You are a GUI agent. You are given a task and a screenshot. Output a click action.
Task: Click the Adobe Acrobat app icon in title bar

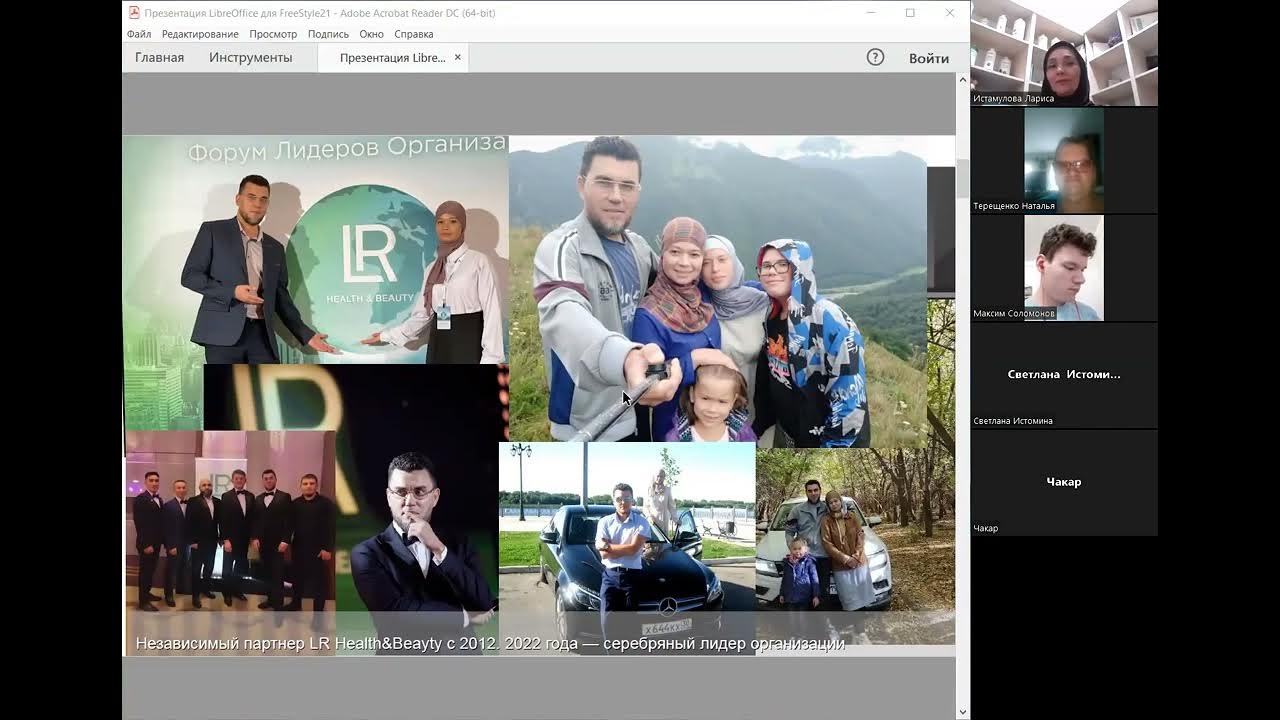point(134,13)
